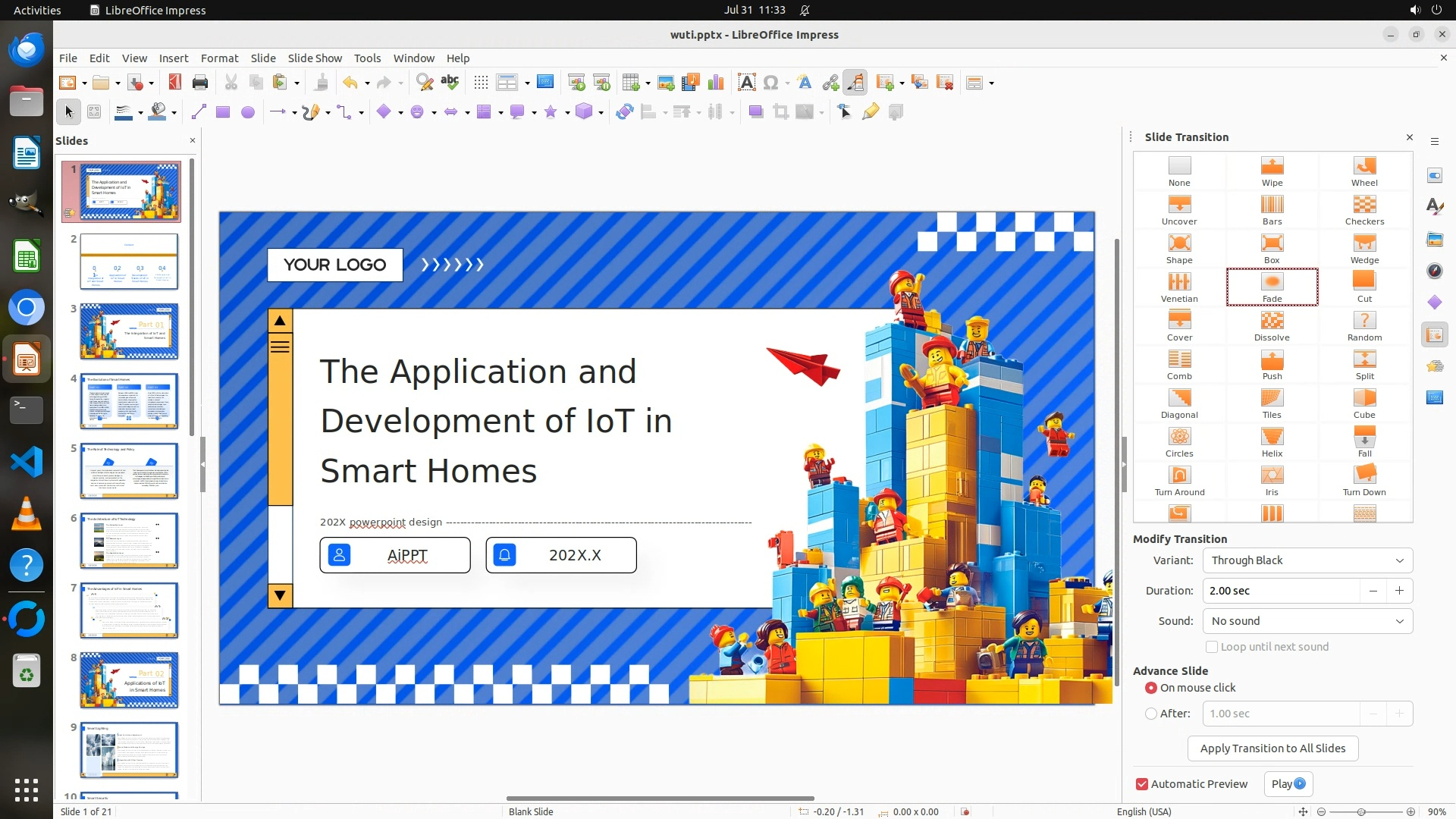Select the After radio button
Screen dimensions: 1456x819
pyautogui.click(x=1151, y=714)
